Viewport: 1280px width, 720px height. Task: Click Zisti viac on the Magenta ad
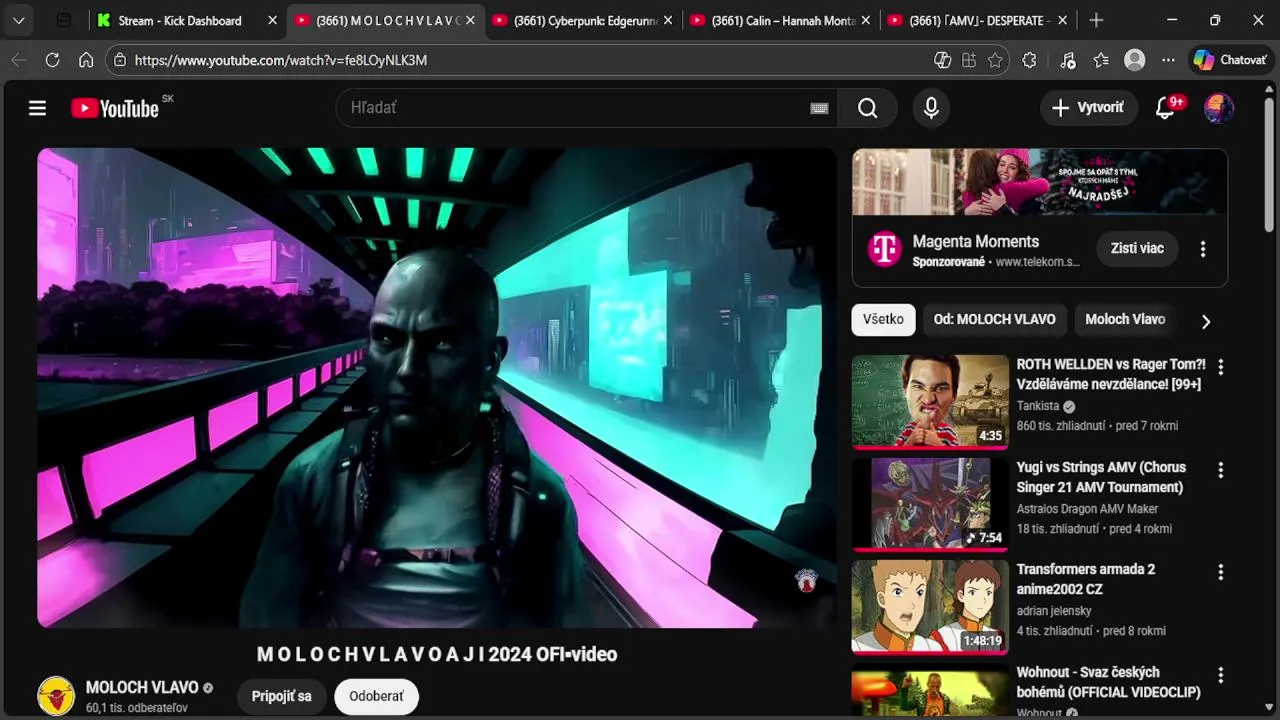point(1137,248)
